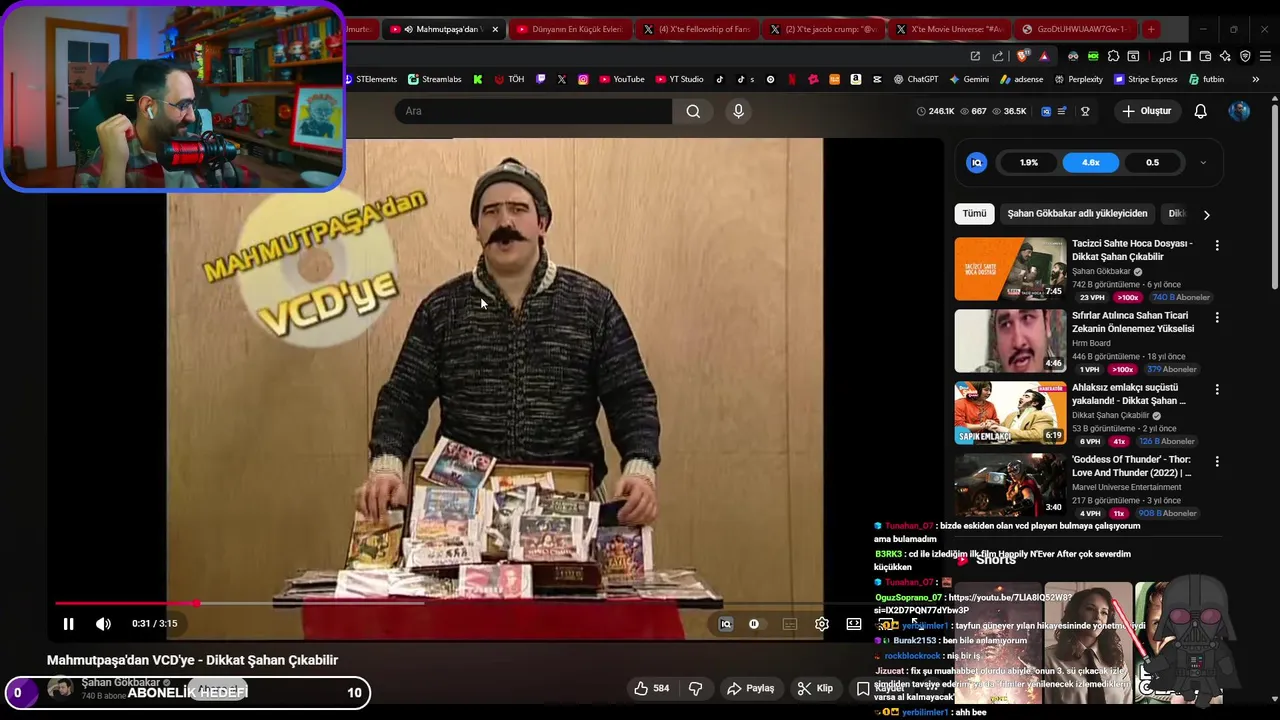Create a clip with the Klip button
The image size is (1280, 720).
815,688
